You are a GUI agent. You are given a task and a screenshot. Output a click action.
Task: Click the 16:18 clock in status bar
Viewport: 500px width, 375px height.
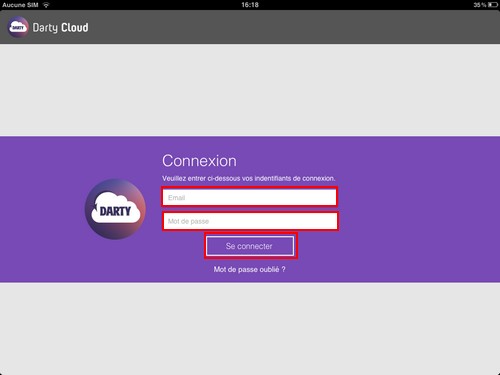(250, 5)
